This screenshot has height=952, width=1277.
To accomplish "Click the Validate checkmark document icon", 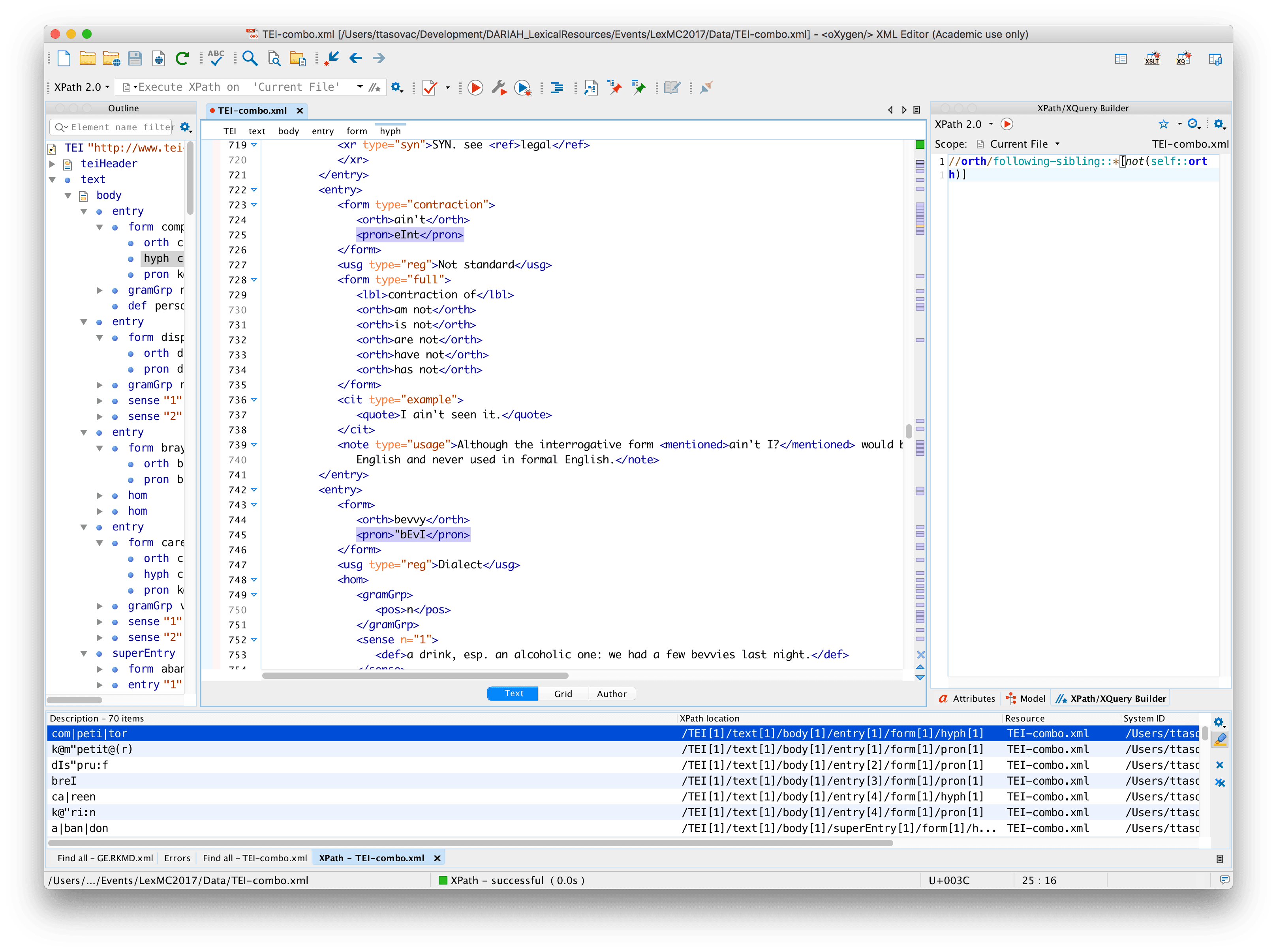I will 430,88.
